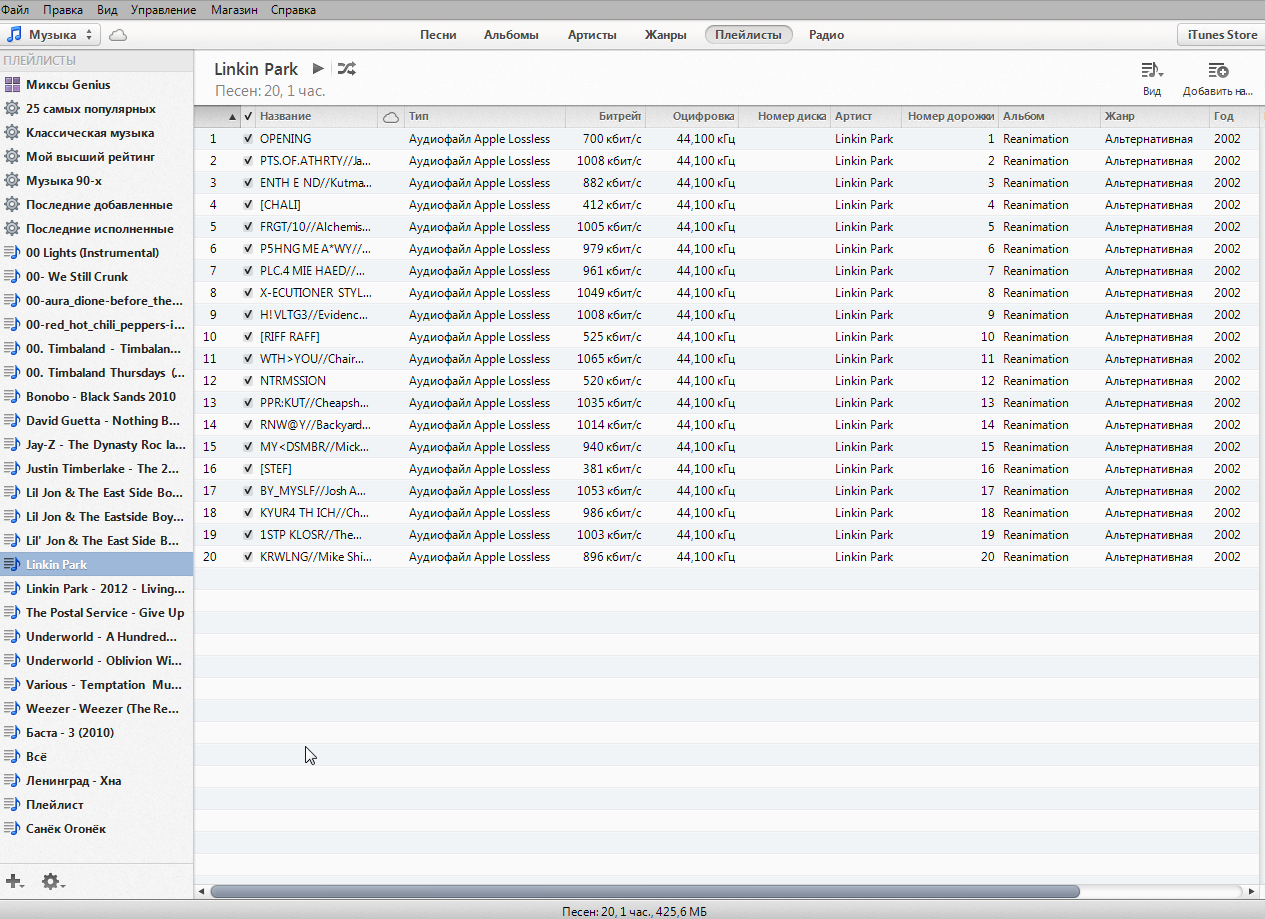Open the iCloud icon beside Музыка
The image size is (1265, 919).
tap(118, 35)
